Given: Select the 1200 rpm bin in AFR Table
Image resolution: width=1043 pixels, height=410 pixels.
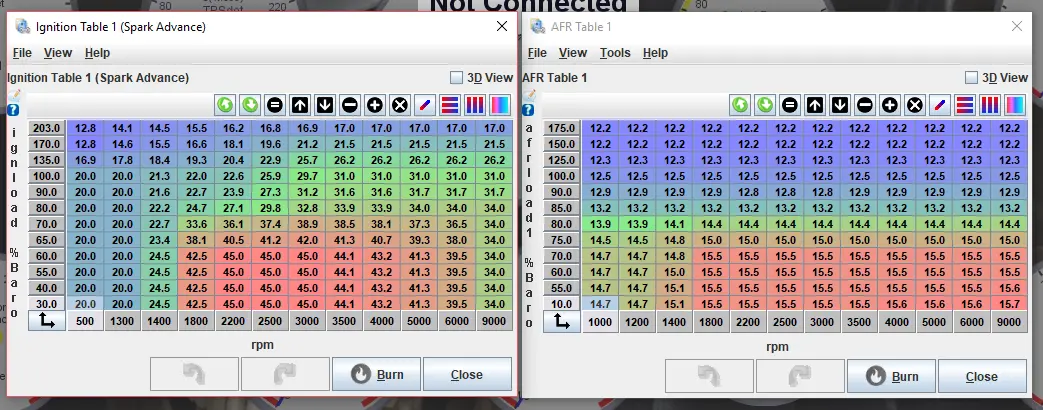Looking at the screenshot, I should coord(638,322).
